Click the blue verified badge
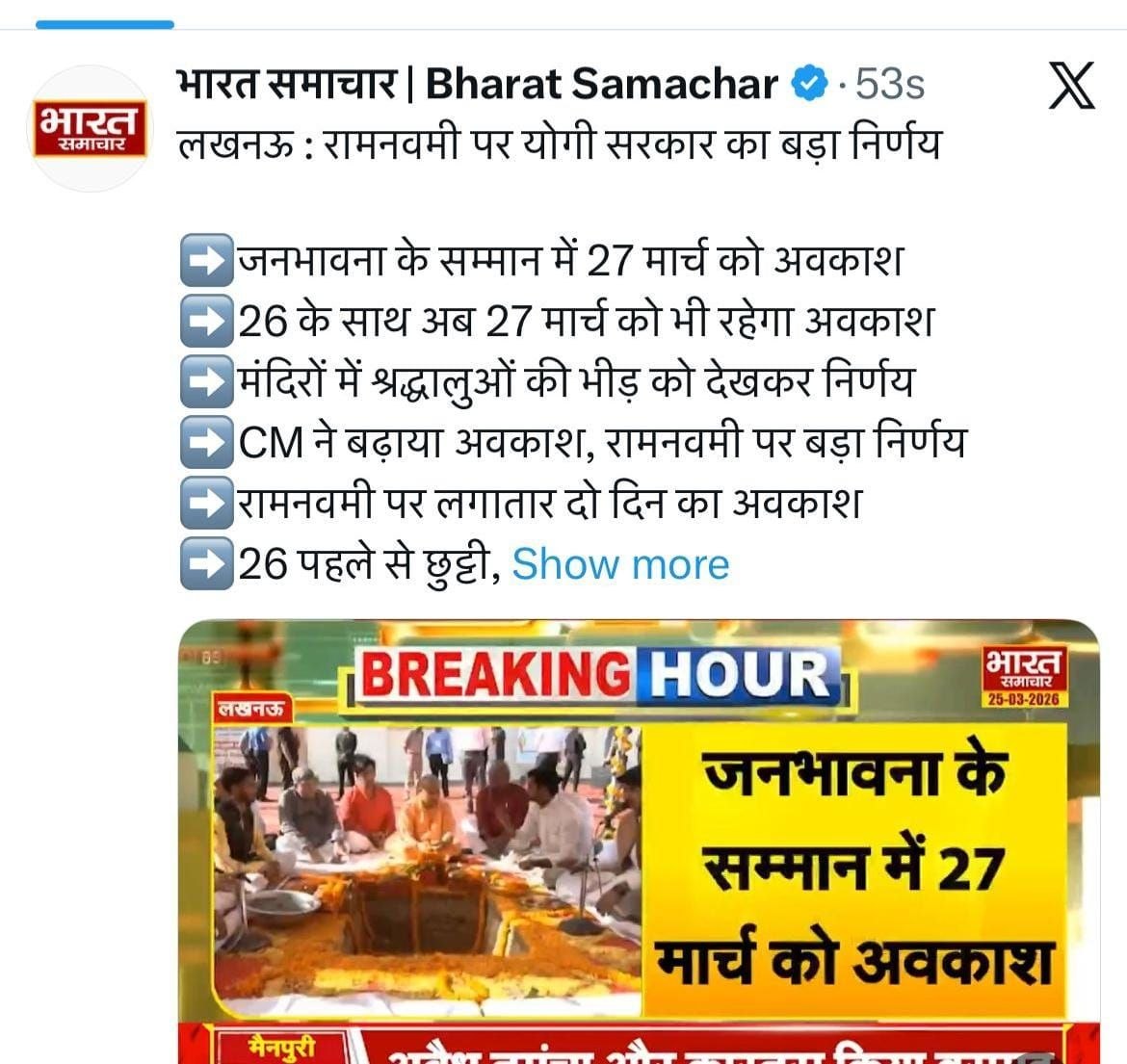This screenshot has width=1127, height=1064. point(809,84)
